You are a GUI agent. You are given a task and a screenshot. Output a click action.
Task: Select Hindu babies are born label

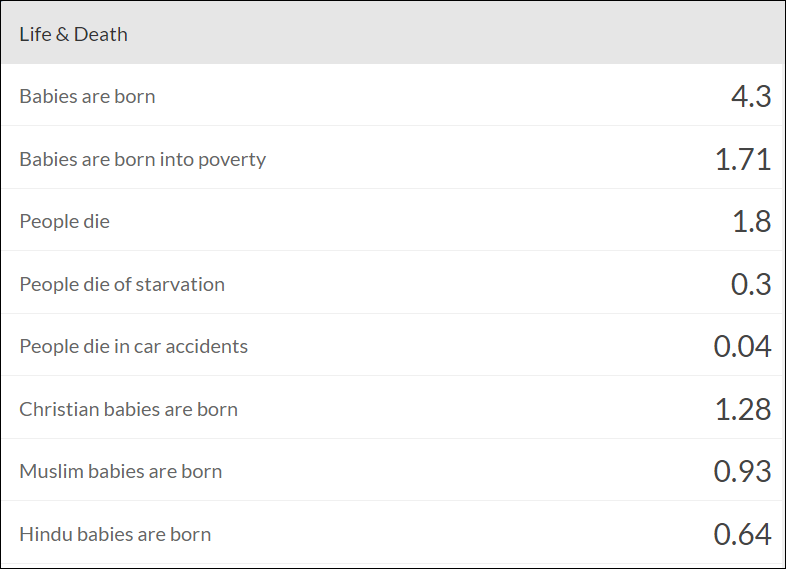115,534
